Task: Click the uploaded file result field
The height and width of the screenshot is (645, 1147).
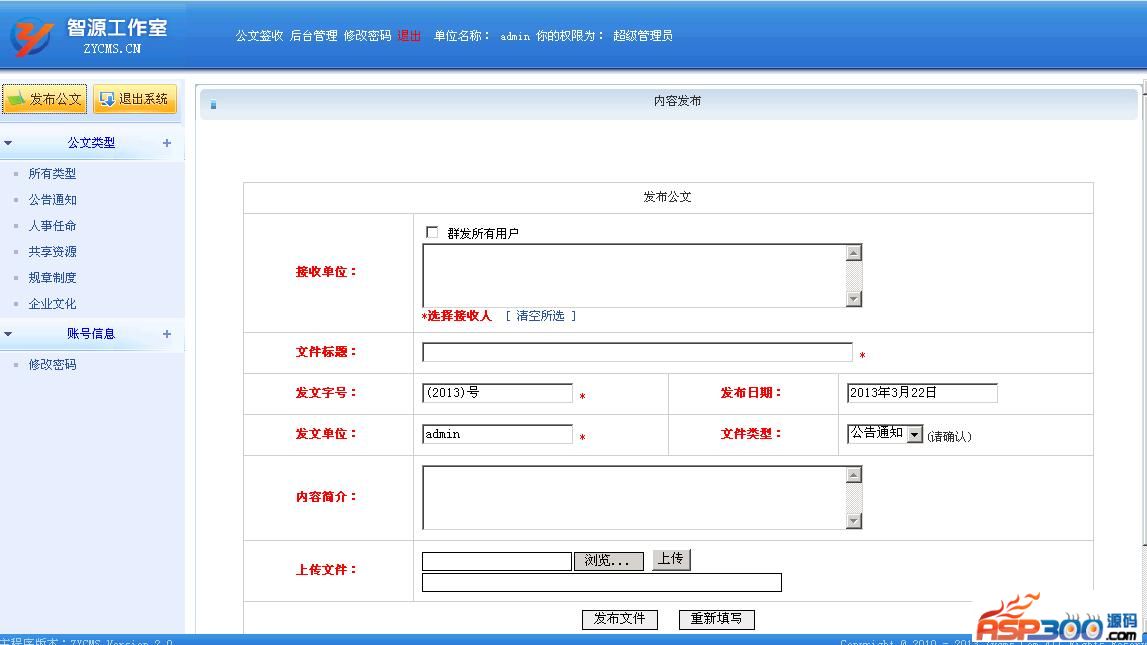Action: click(601, 582)
